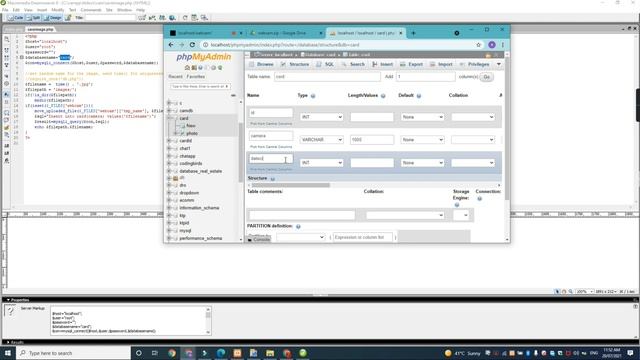Open phpMyAdmin home icon

[x=187, y=68]
